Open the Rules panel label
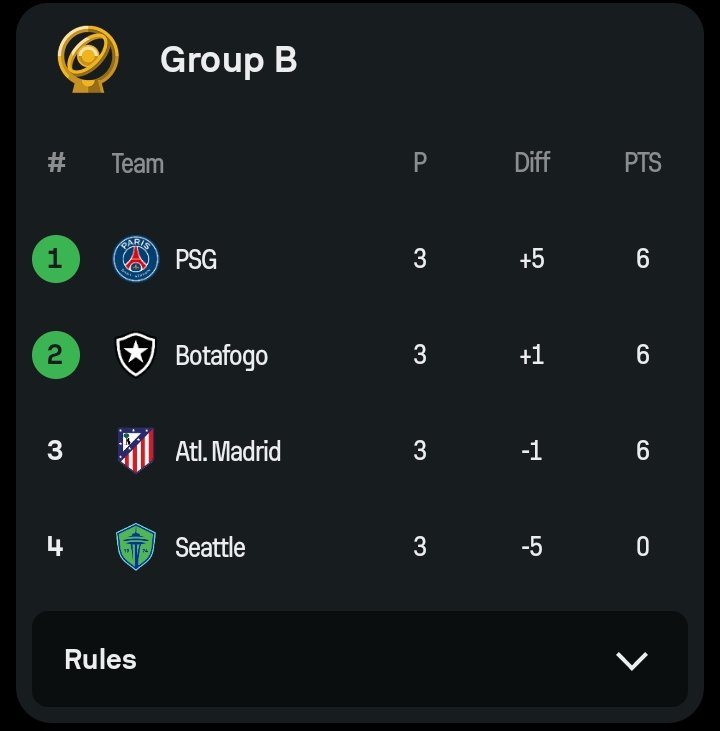720x731 pixels. [100, 660]
